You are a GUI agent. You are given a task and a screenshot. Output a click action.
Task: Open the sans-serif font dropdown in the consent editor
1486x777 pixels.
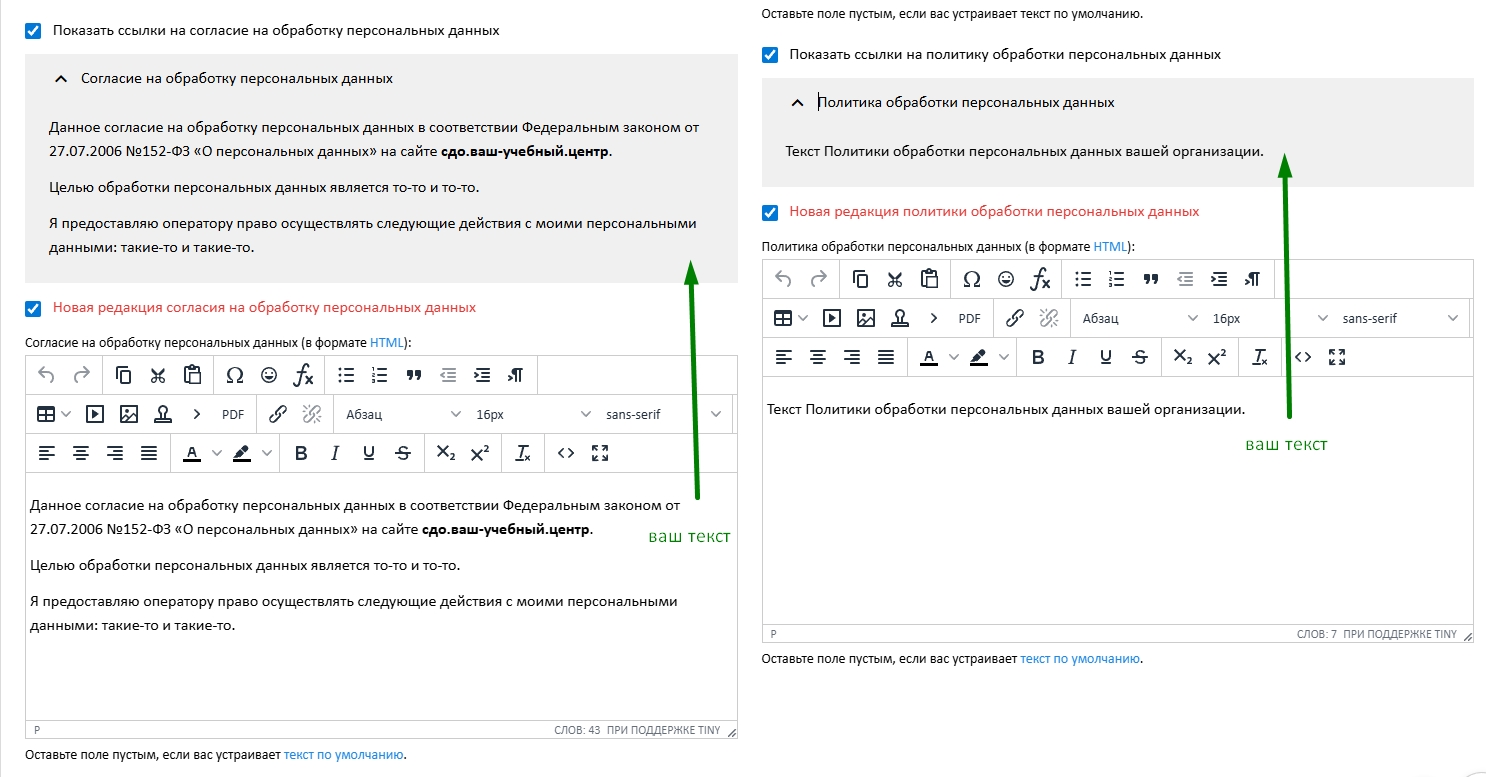coord(663,414)
